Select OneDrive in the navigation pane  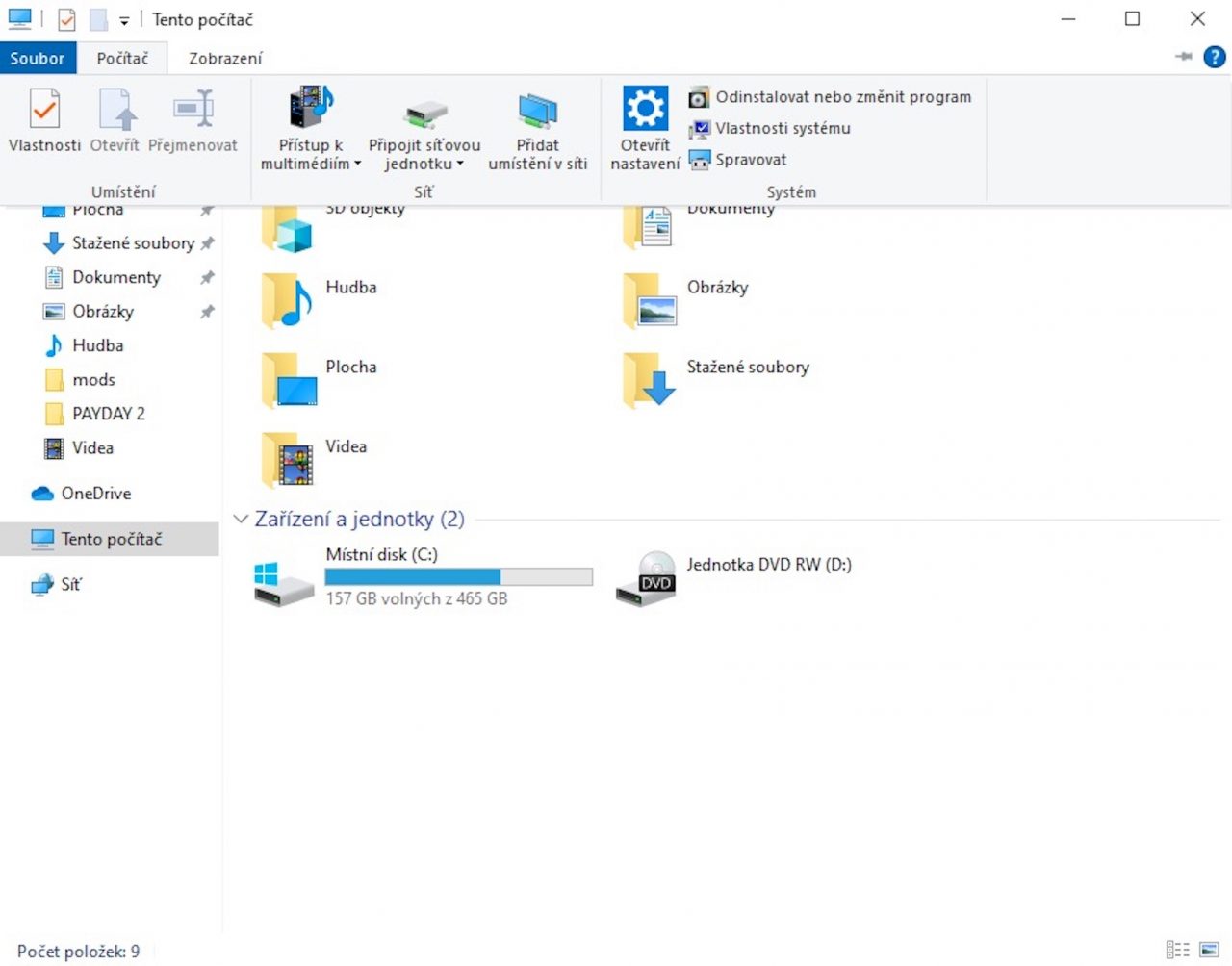click(x=95, y=494)
